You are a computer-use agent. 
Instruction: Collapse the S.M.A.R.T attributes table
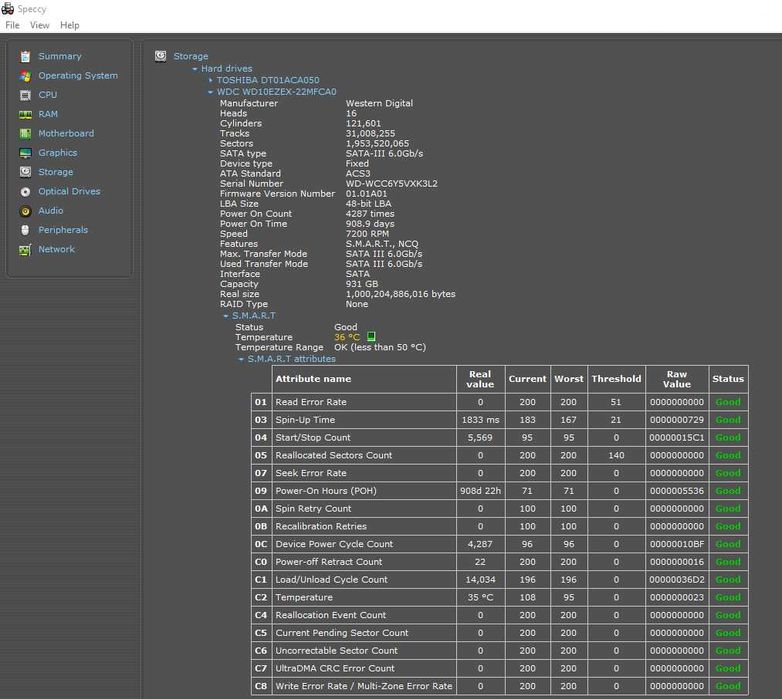(x=241, y=359)
